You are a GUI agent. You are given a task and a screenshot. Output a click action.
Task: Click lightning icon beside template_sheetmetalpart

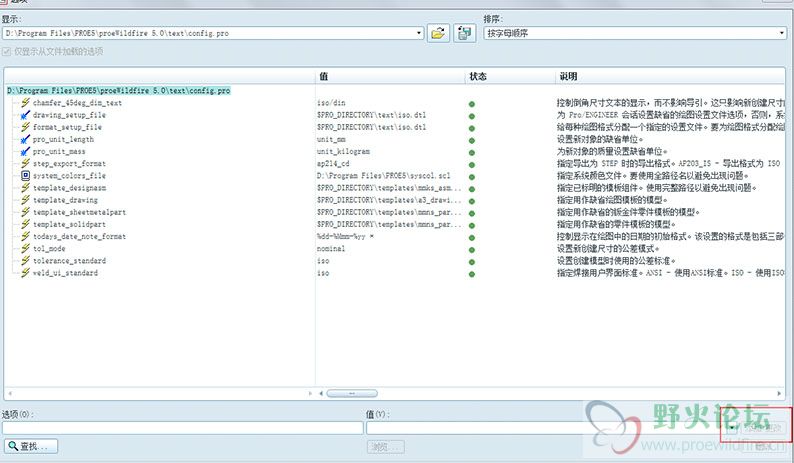point(25,212)
